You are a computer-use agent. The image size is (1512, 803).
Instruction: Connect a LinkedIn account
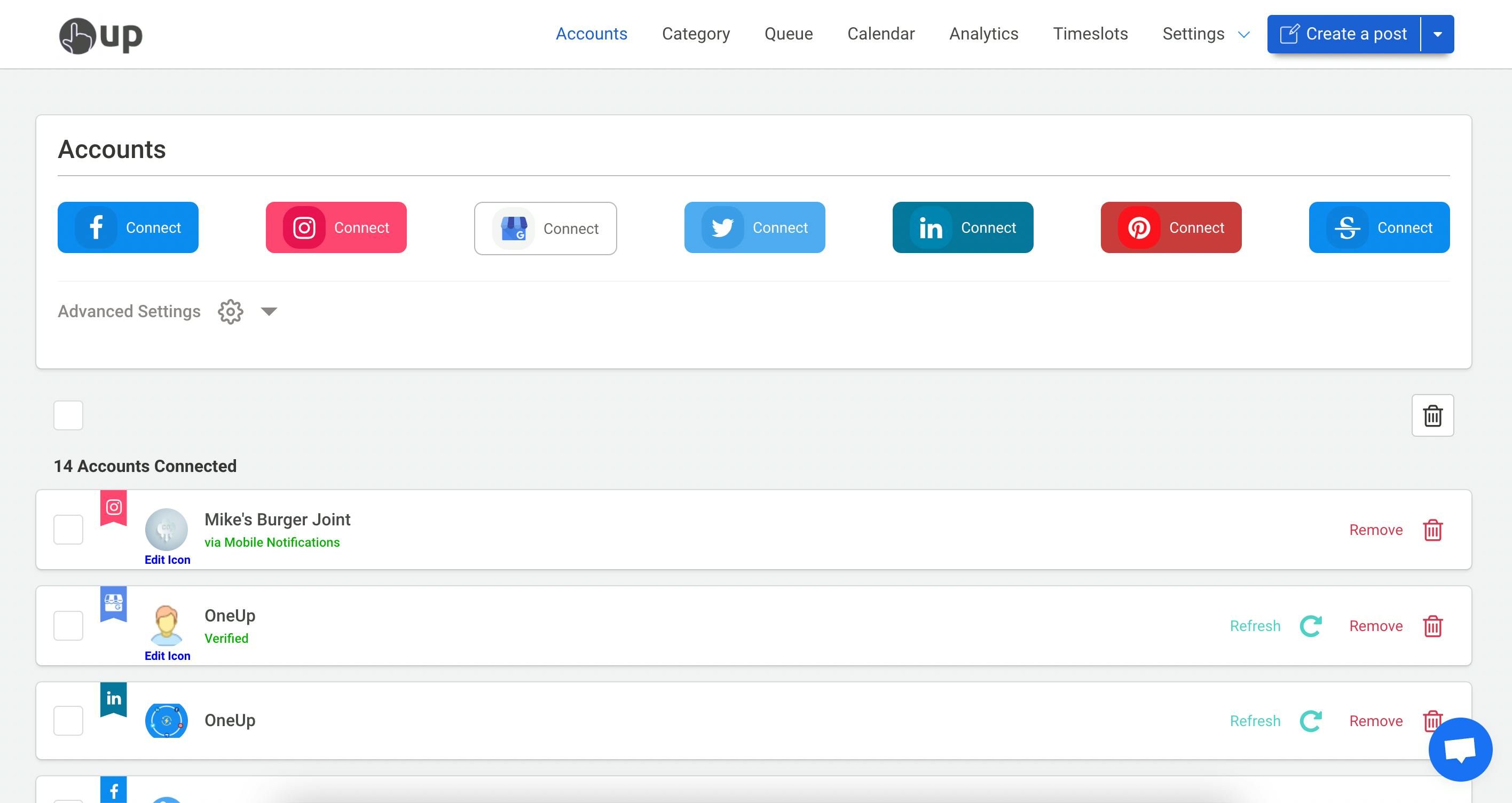click(x=963, y=228)
